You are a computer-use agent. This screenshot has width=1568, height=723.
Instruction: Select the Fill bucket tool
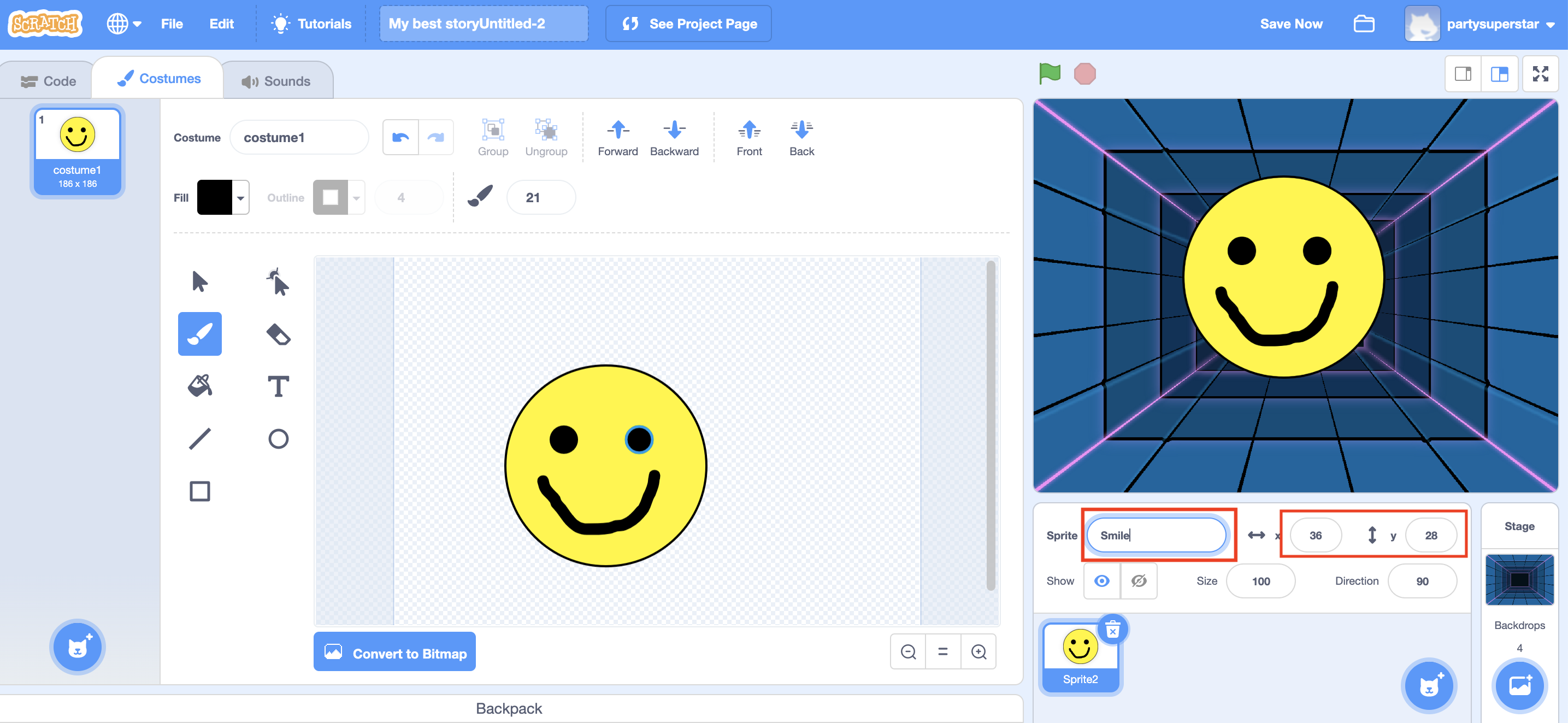click(x=199, y=386)
